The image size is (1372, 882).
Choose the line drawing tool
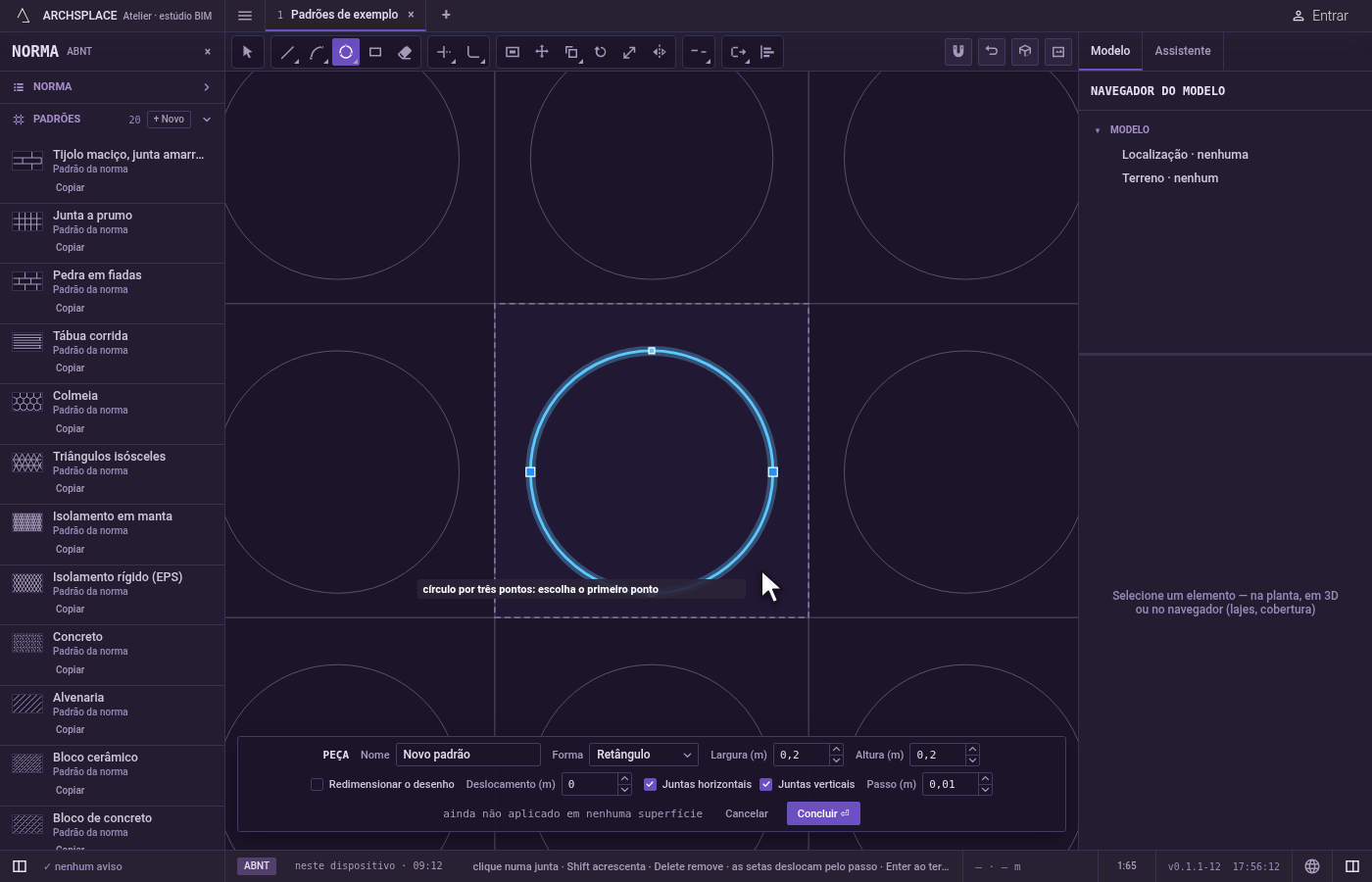(287, 52)
